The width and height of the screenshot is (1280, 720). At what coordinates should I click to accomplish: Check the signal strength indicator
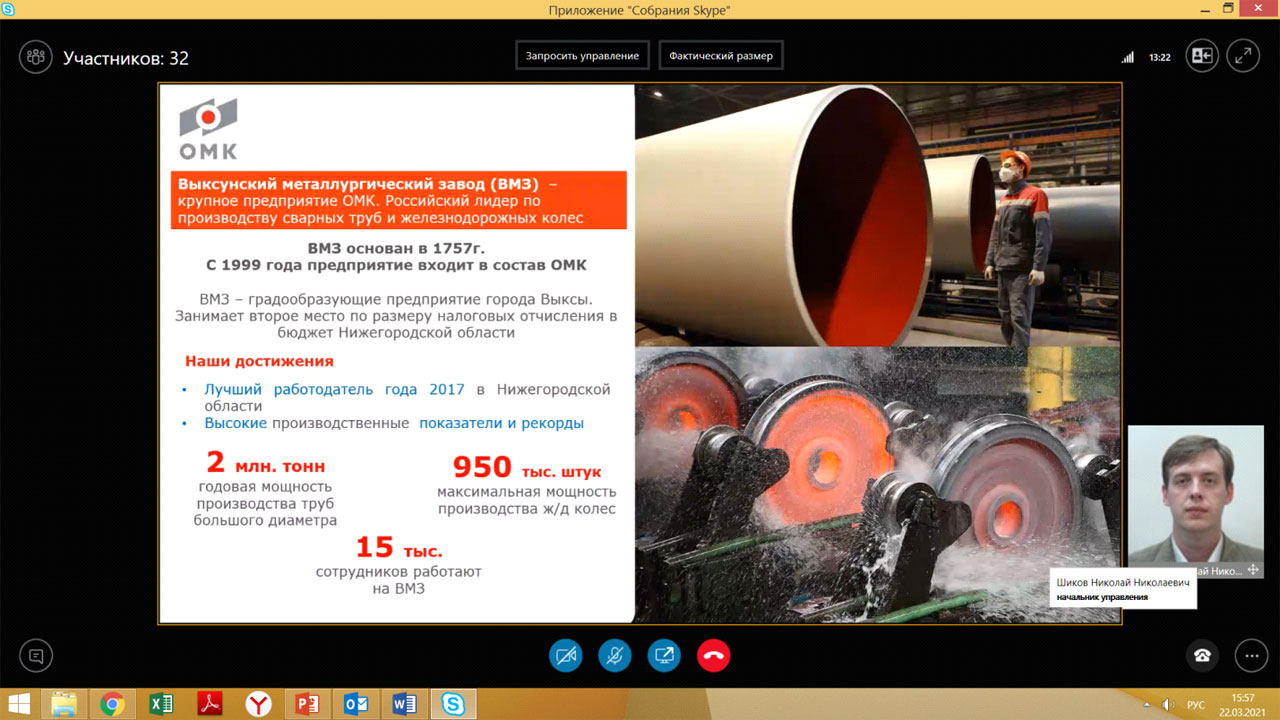(1128, 57)
